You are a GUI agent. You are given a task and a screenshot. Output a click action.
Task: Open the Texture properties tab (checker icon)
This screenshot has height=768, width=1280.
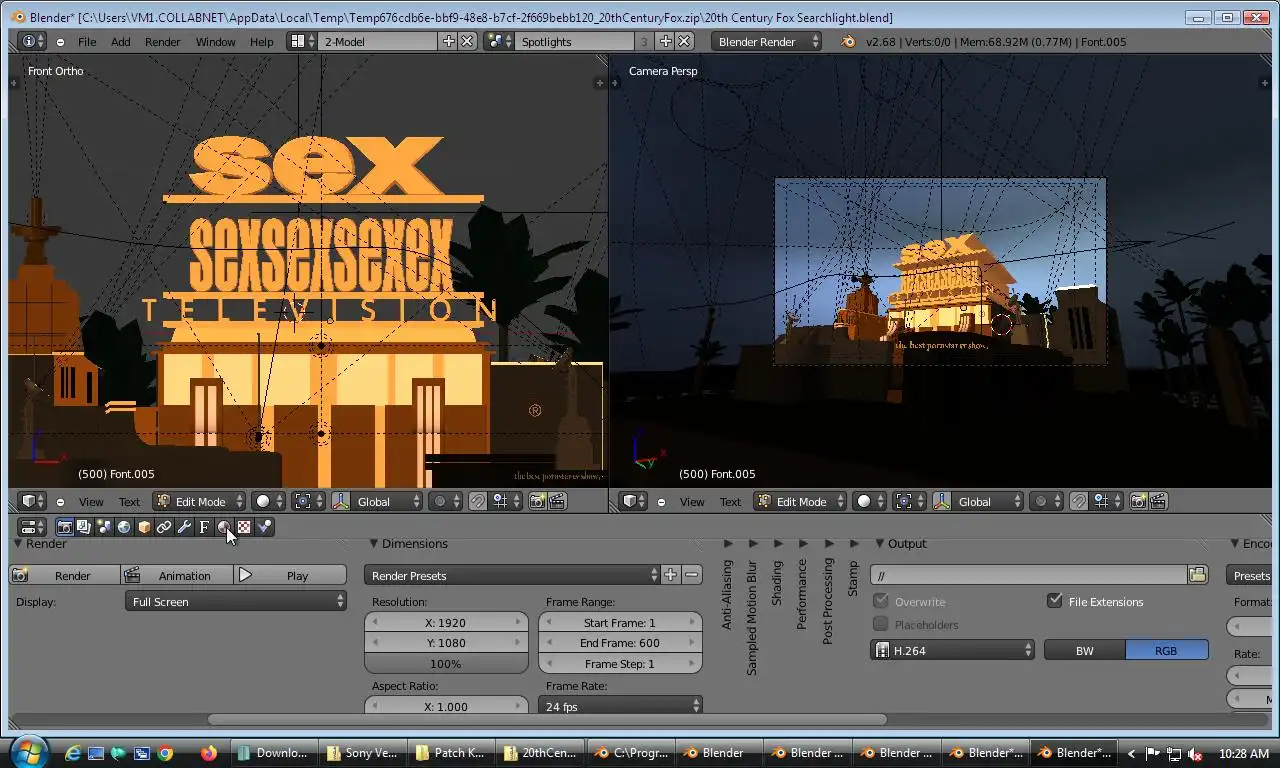click(x=244, y=527)
